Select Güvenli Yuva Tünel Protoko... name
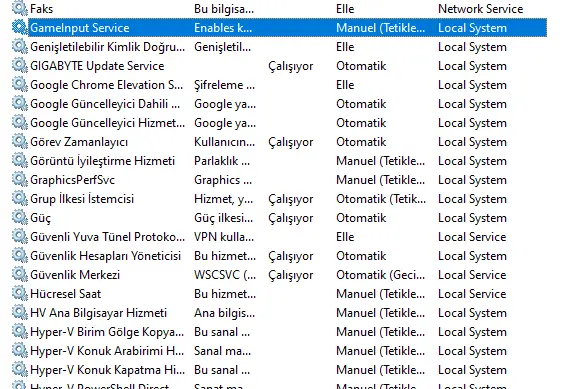The image size is (571, 389). click(107, 237)
